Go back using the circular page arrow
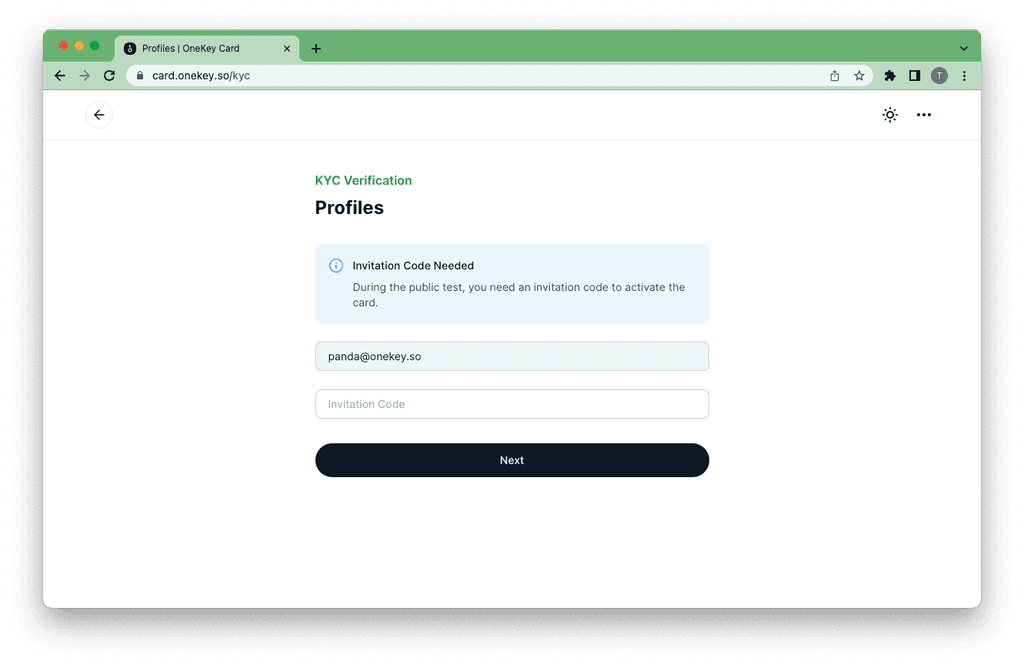 click(99, 115)
